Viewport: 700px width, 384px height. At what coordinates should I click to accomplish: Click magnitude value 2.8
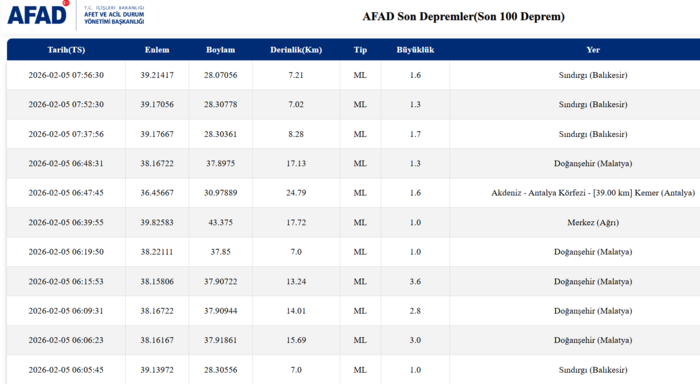tap(415, 311)
